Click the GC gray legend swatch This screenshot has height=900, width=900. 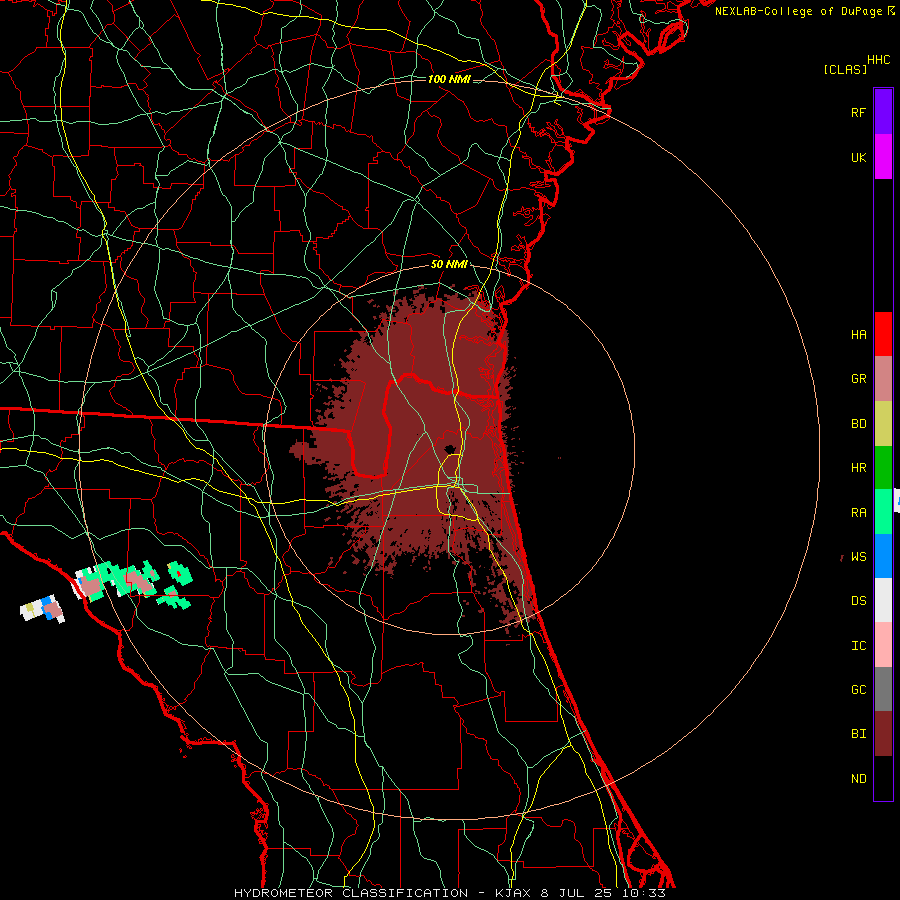coord(883,689)
